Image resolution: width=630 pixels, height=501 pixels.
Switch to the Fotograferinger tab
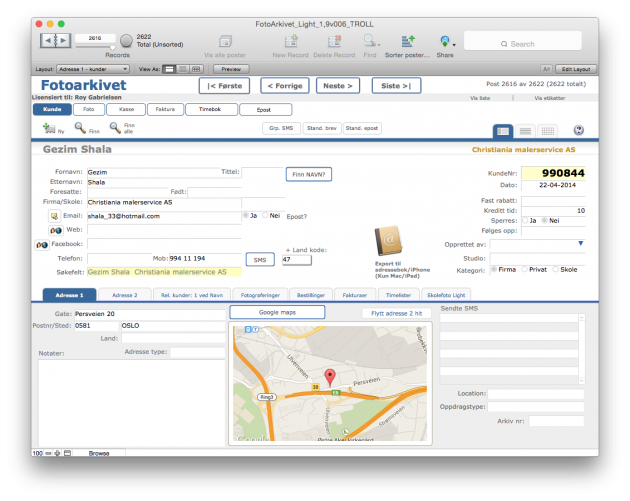[x=260, y=295]
